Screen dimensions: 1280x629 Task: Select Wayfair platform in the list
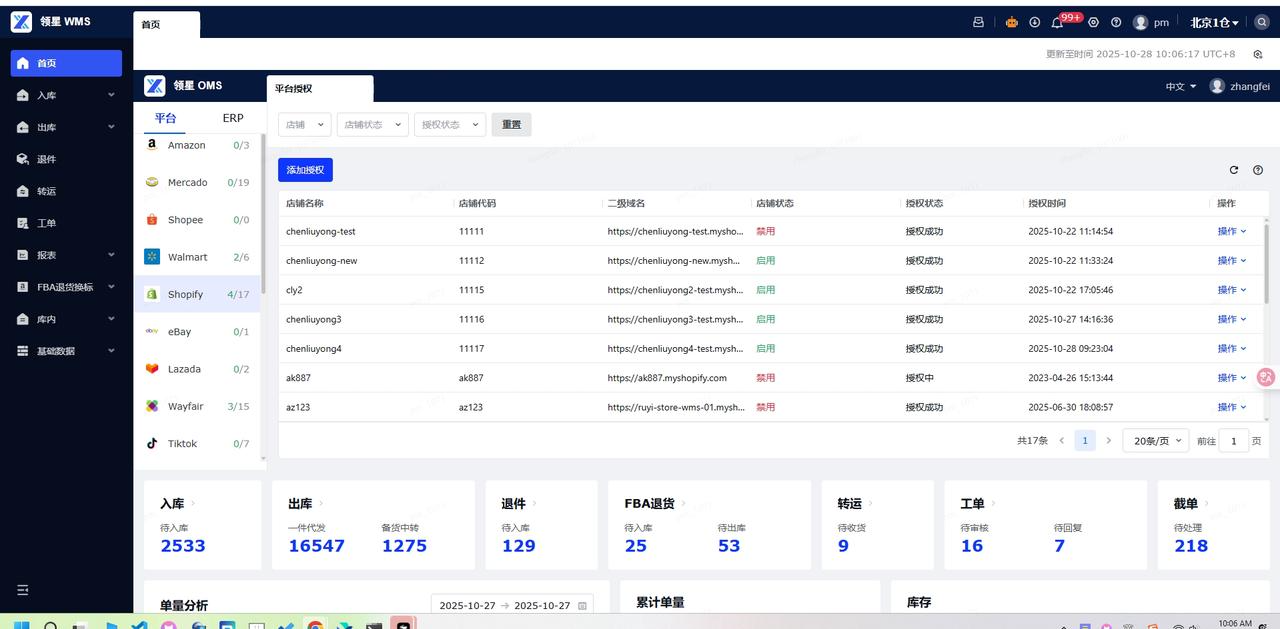[197, 406]
